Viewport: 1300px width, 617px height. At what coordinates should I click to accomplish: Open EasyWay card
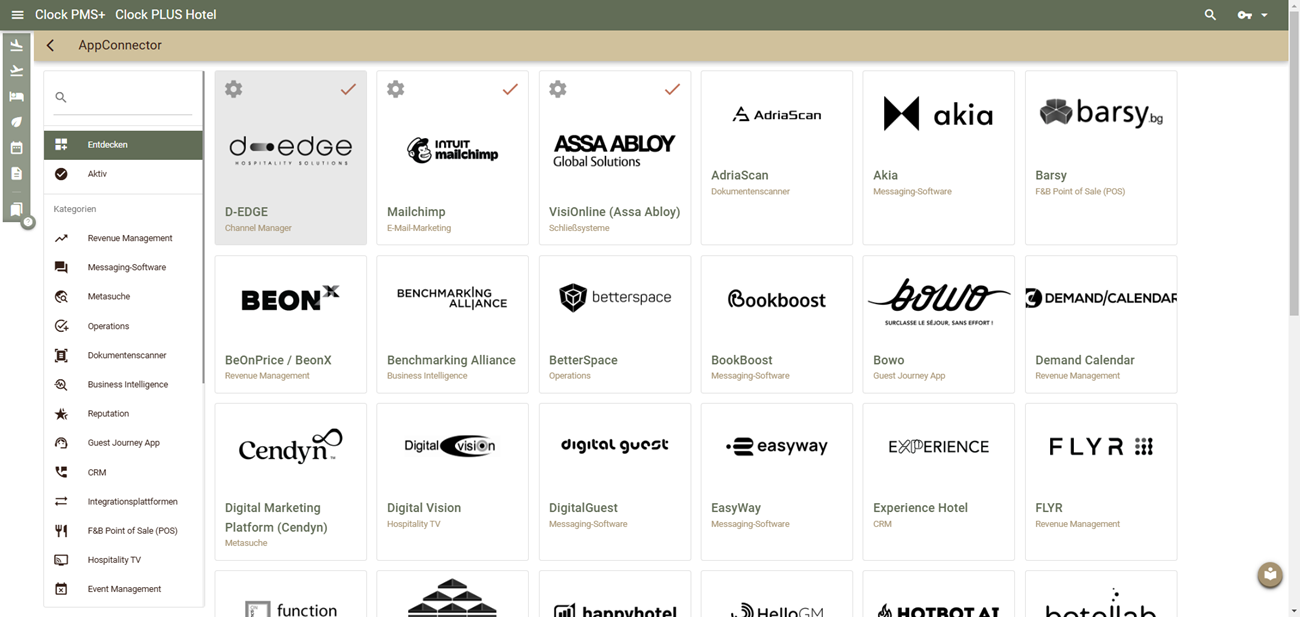click(x=777, y=482)
